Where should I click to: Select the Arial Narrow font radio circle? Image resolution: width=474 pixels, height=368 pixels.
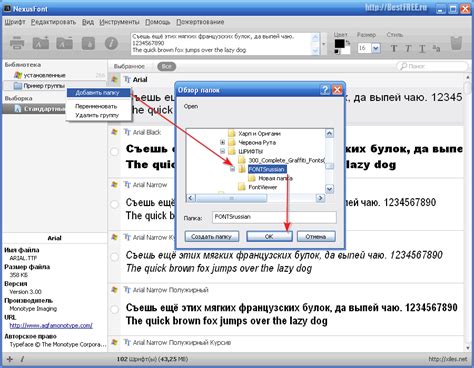click(114, 204)
